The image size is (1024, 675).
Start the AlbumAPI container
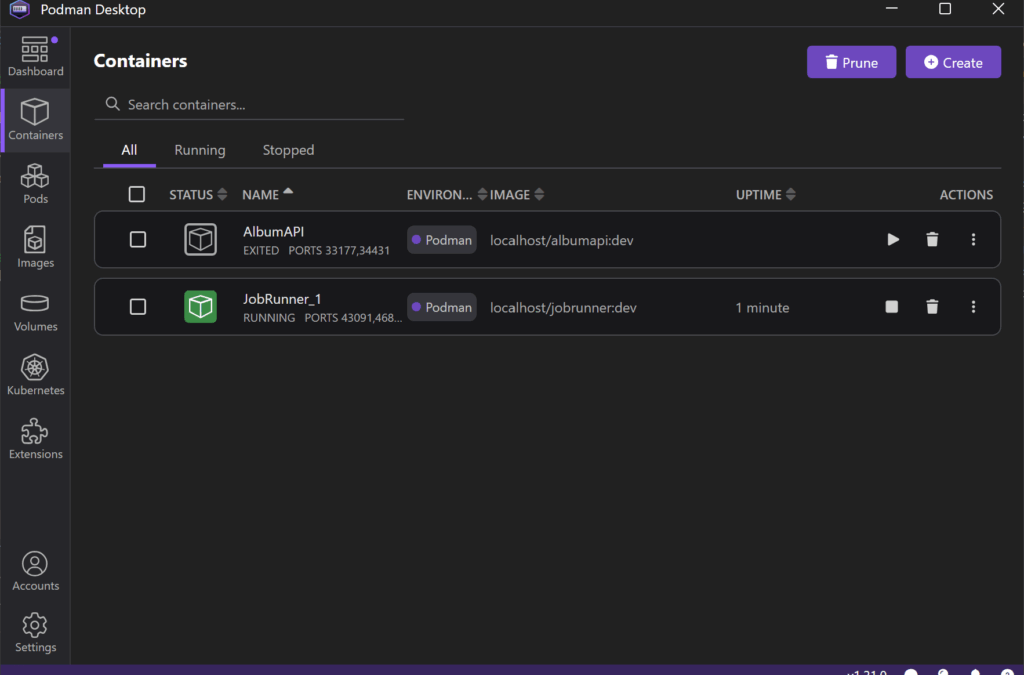(893, 240)
